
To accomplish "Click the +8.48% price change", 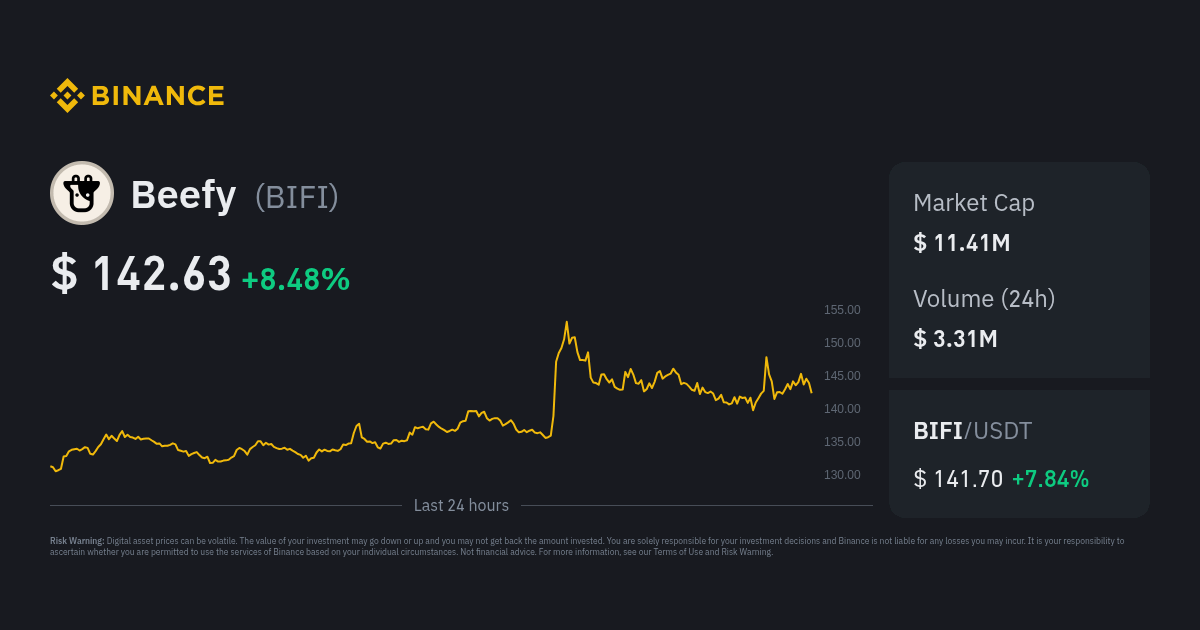I will coord(296,279).
